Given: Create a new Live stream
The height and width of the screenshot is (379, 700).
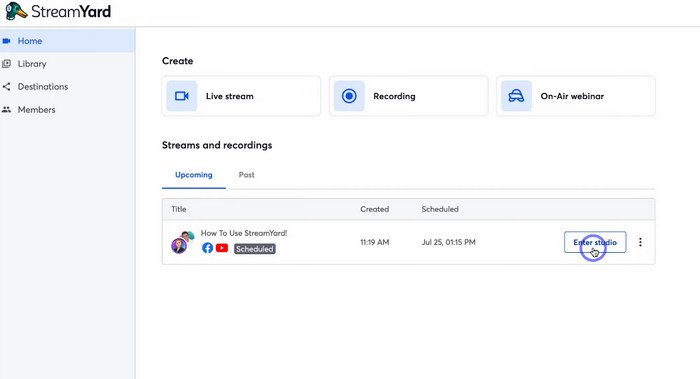Looking at the screenshot, I should [241, 96].
